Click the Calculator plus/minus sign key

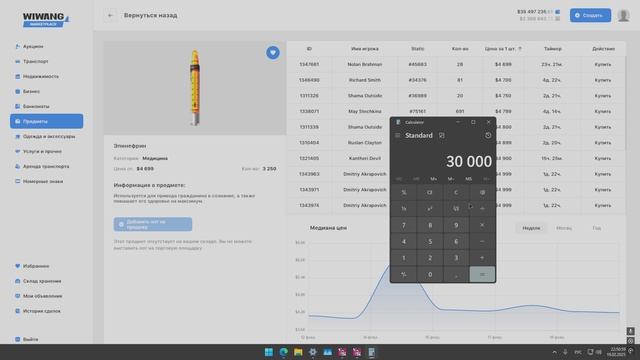pos(404,275)
